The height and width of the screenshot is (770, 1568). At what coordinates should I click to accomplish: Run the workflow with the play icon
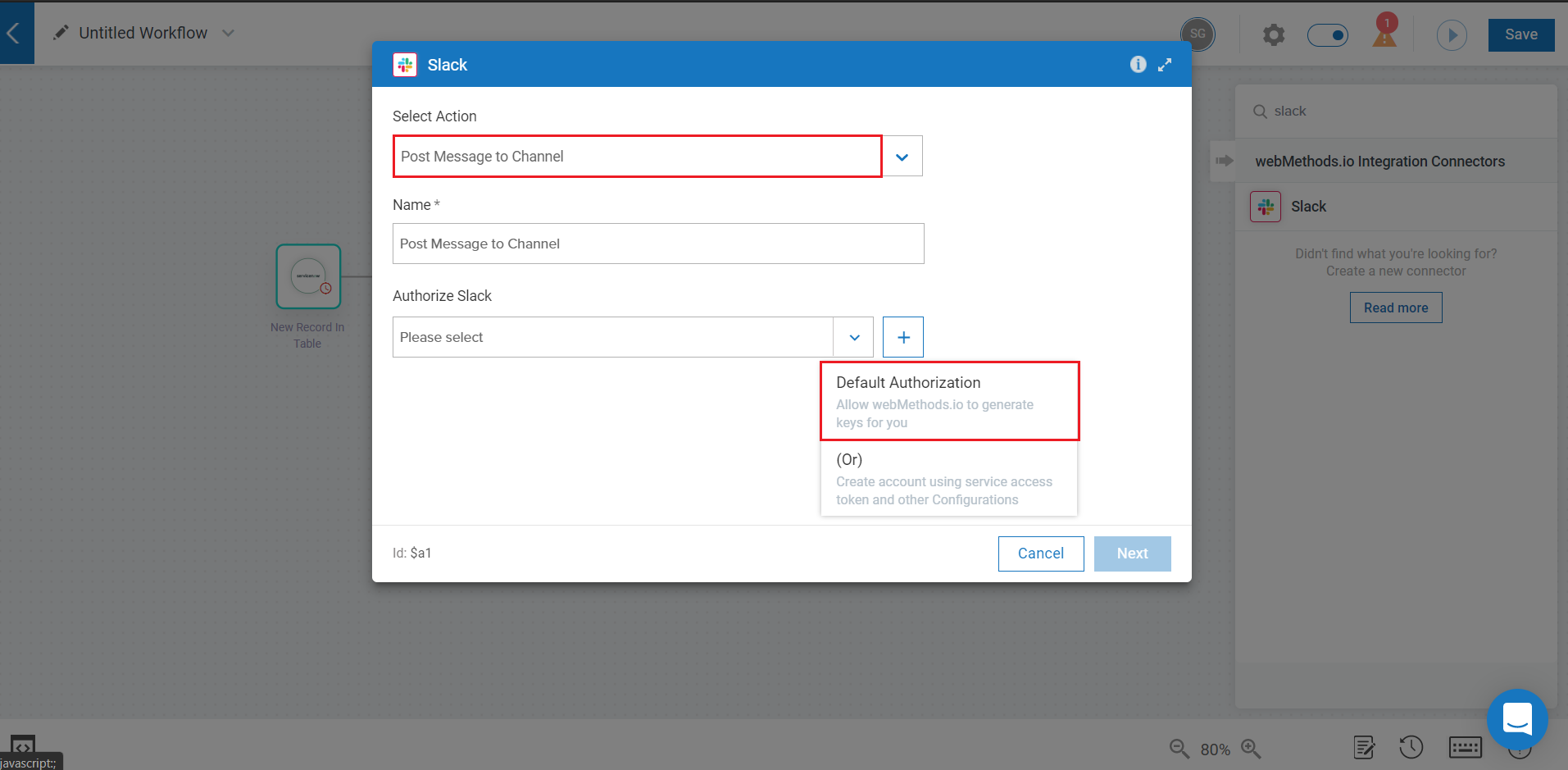[x=1452, y=35]
